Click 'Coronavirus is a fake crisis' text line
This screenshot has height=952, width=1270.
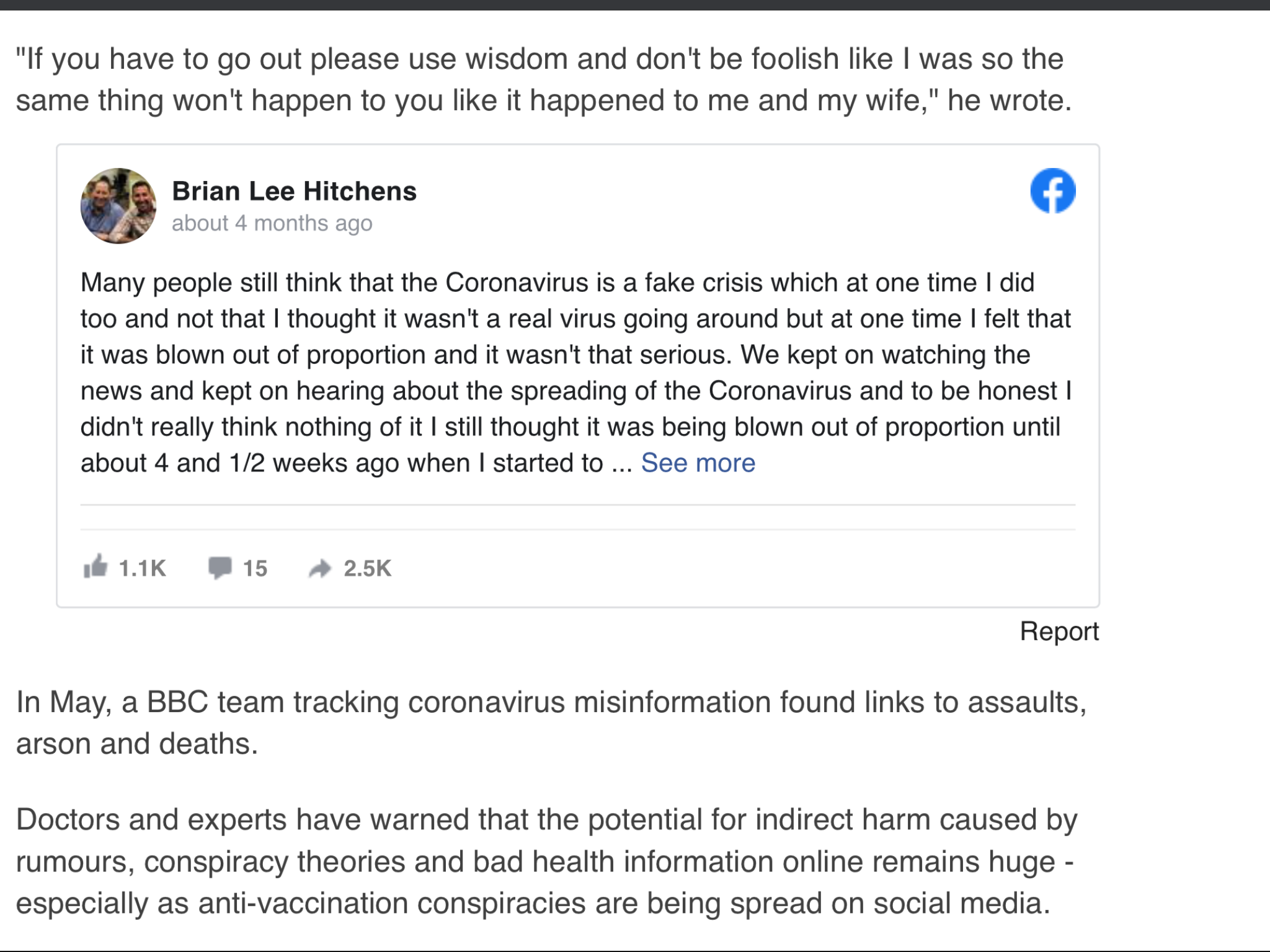557,283
